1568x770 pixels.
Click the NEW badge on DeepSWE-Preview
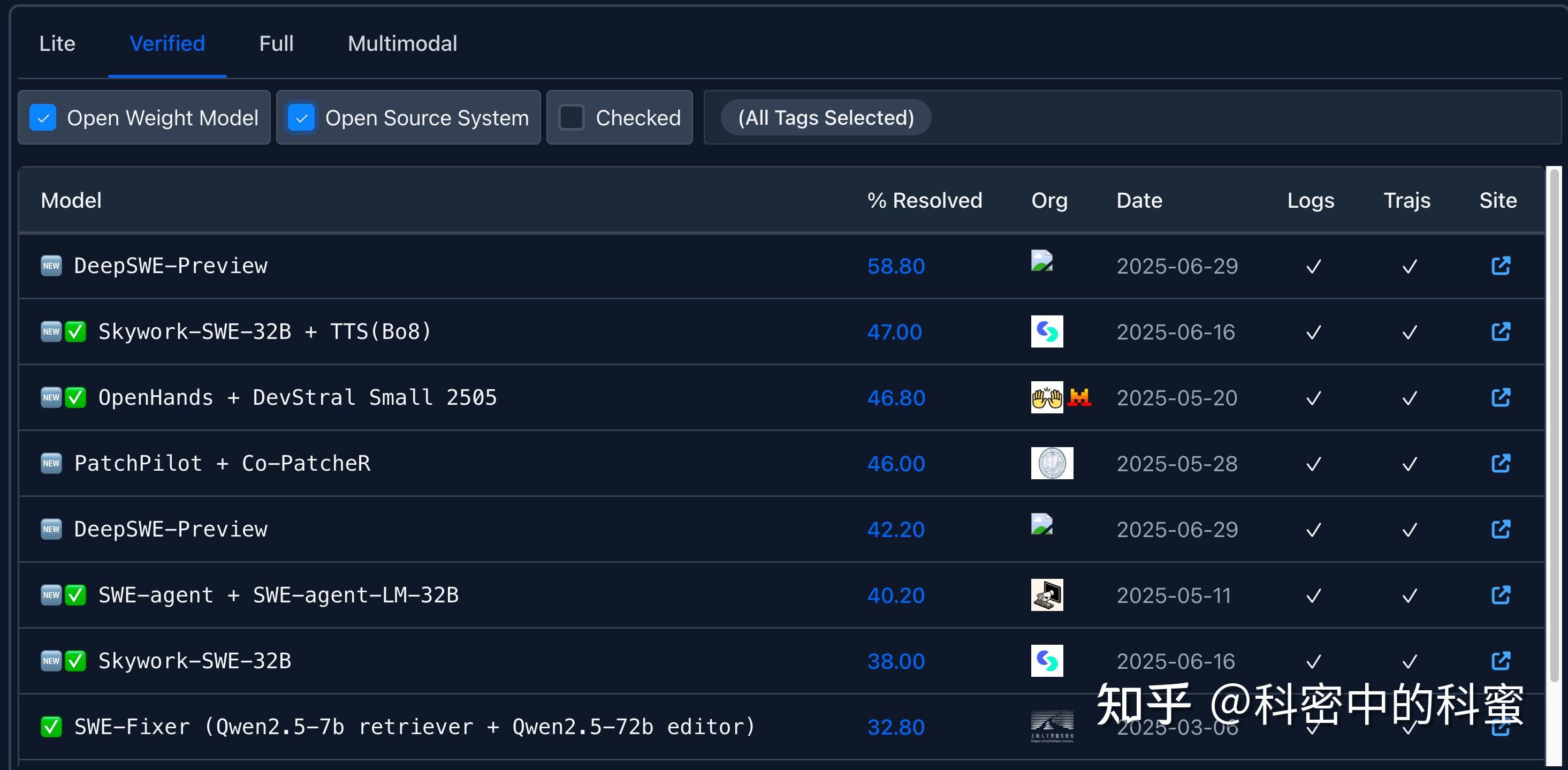pos(51,266)
